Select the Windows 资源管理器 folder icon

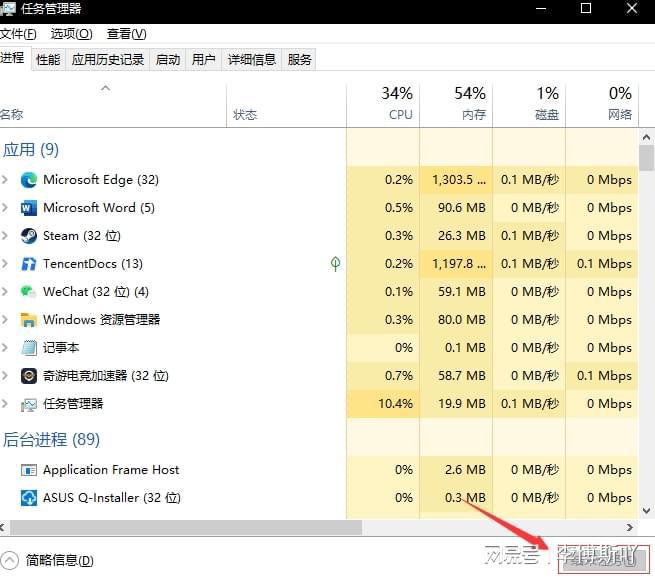(29, 320)
